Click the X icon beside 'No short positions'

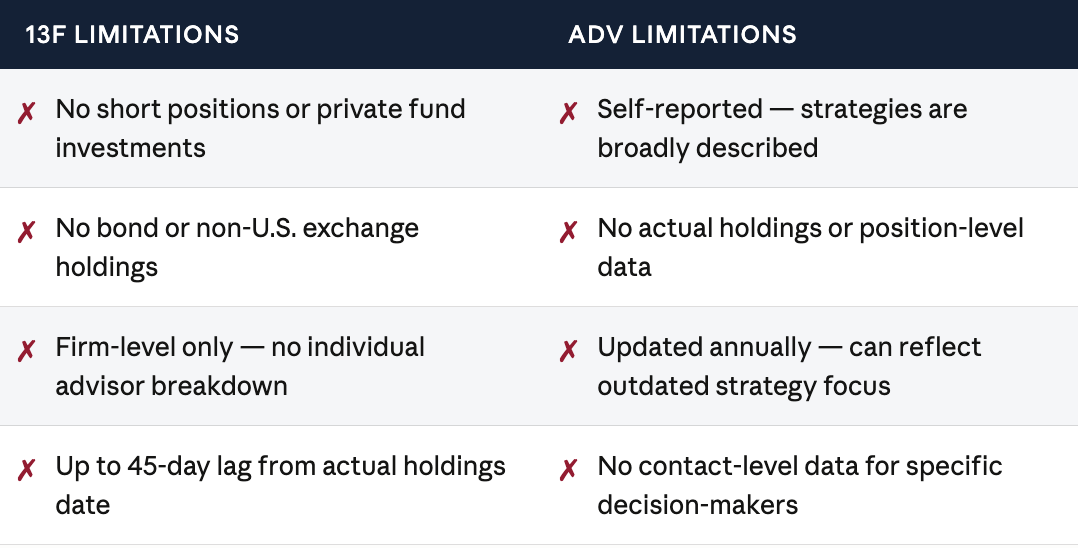(27, 112)
